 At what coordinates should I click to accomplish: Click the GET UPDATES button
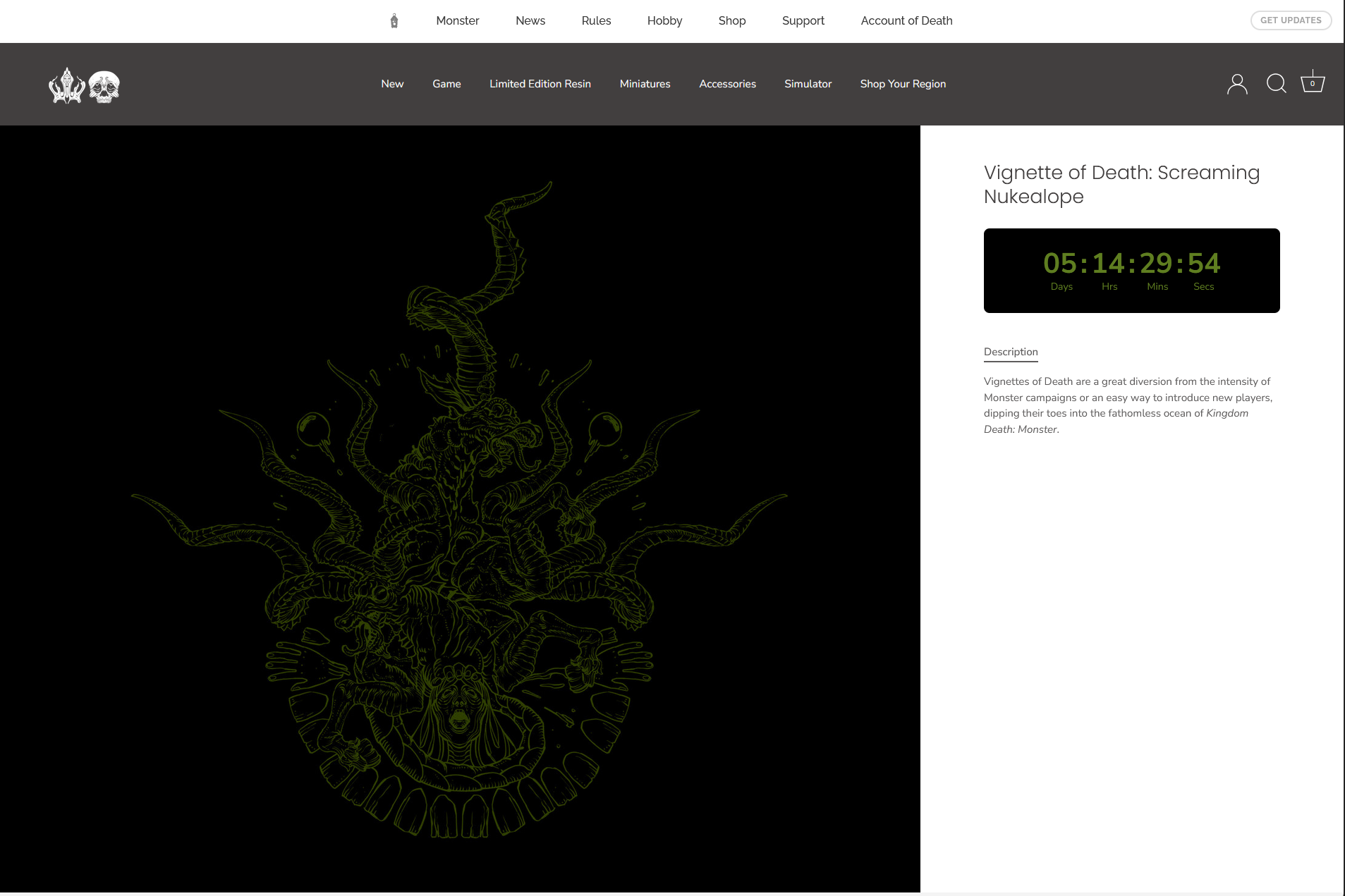1291,20
